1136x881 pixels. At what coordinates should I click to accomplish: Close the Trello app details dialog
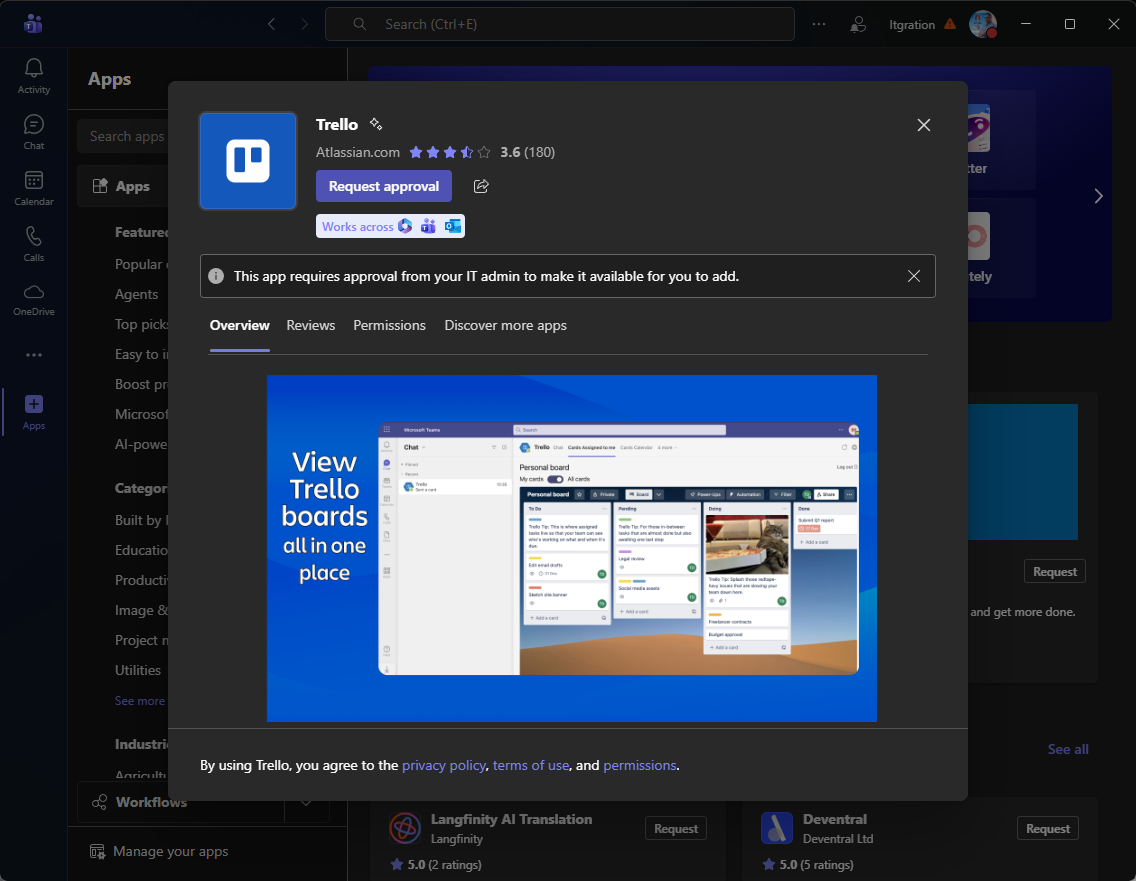click(x=924, y=125)
